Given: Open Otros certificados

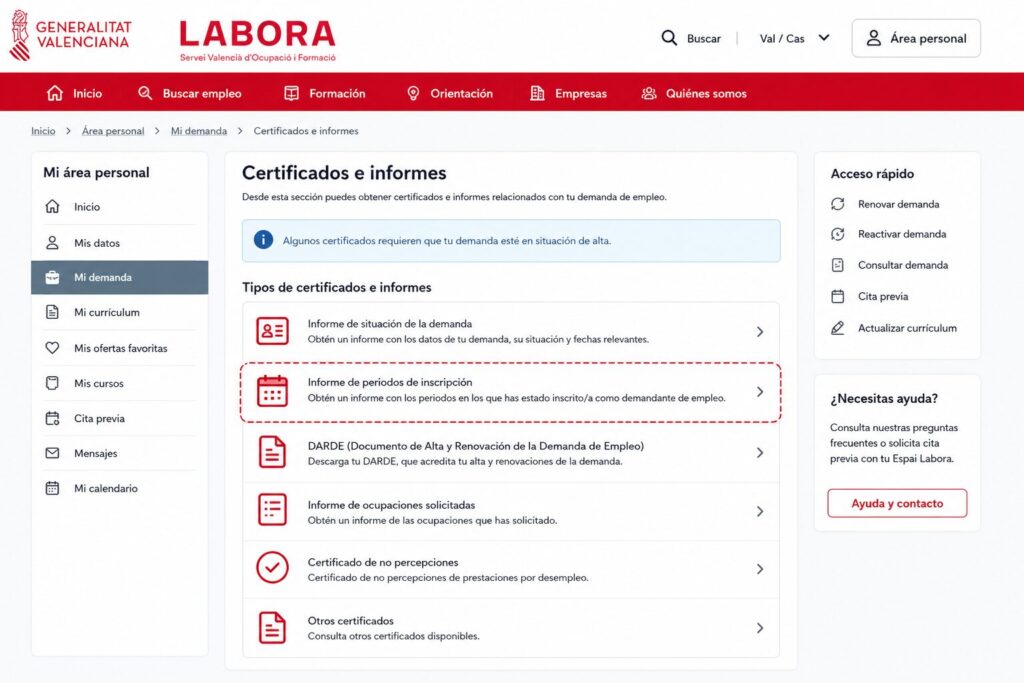Looking at the screenshot, I should click(x=511, y=627).
